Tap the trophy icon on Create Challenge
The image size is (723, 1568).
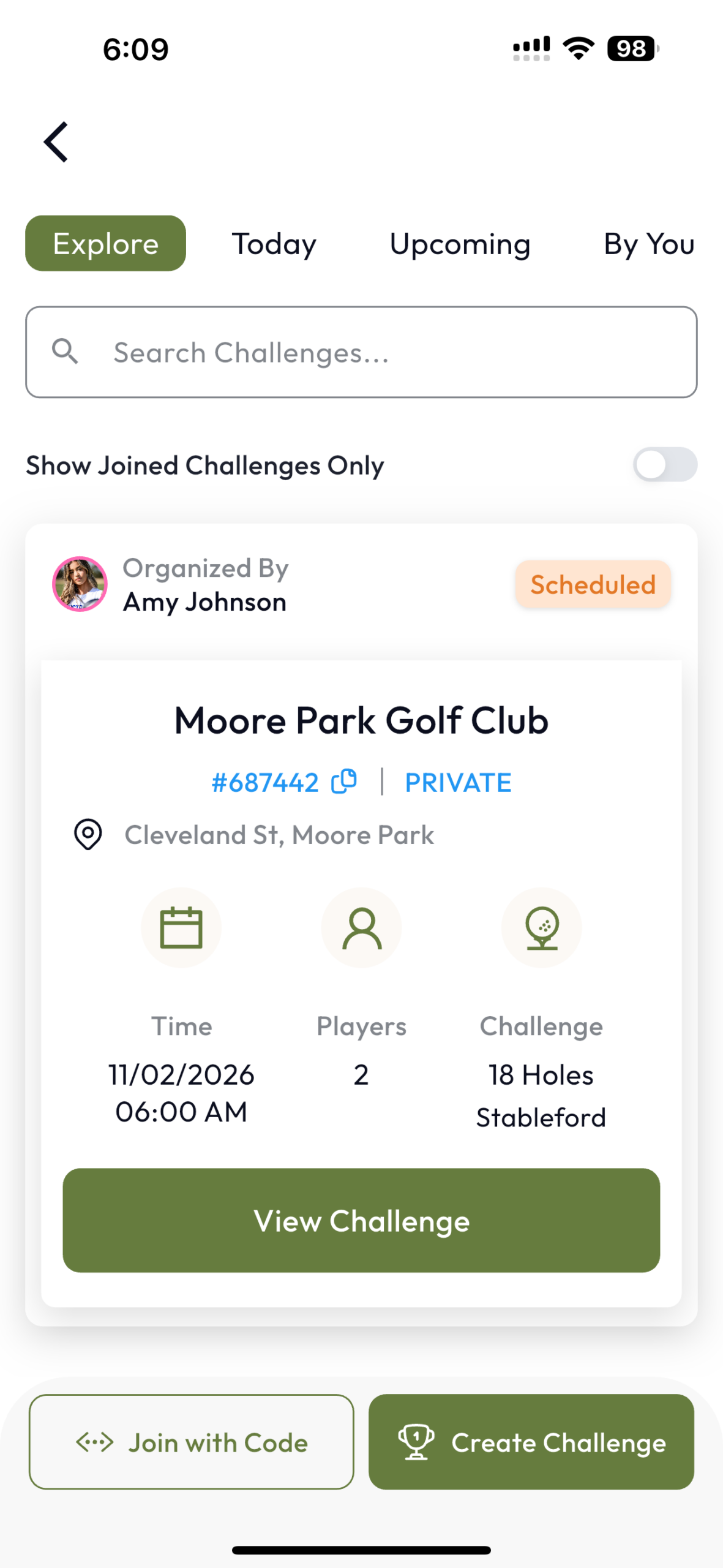[x=416, y=1442]
